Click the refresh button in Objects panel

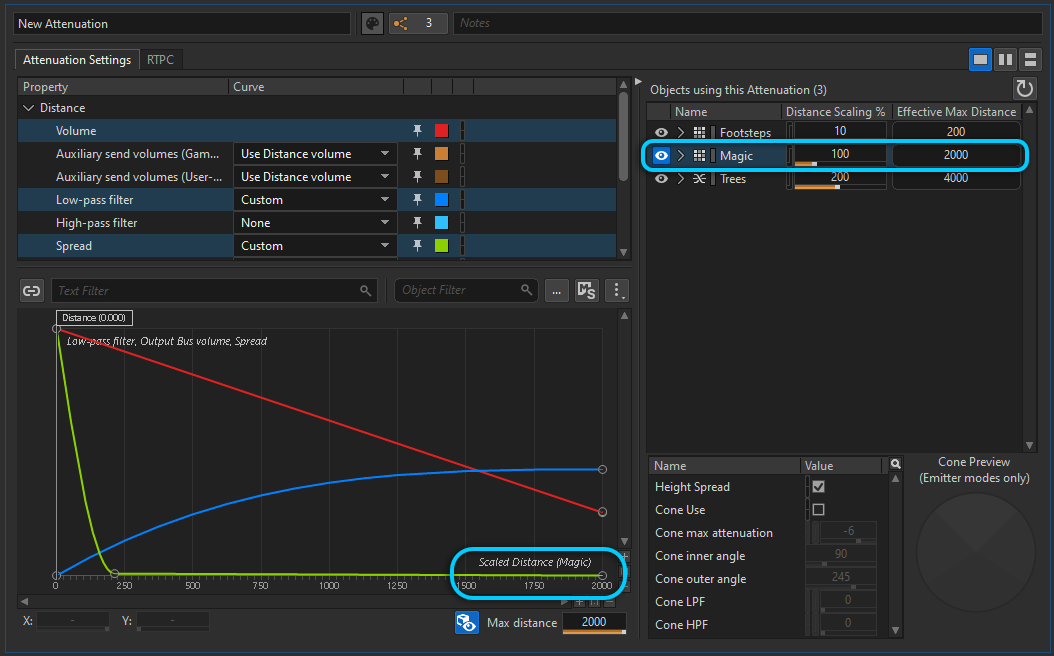tap(1024, 89)
